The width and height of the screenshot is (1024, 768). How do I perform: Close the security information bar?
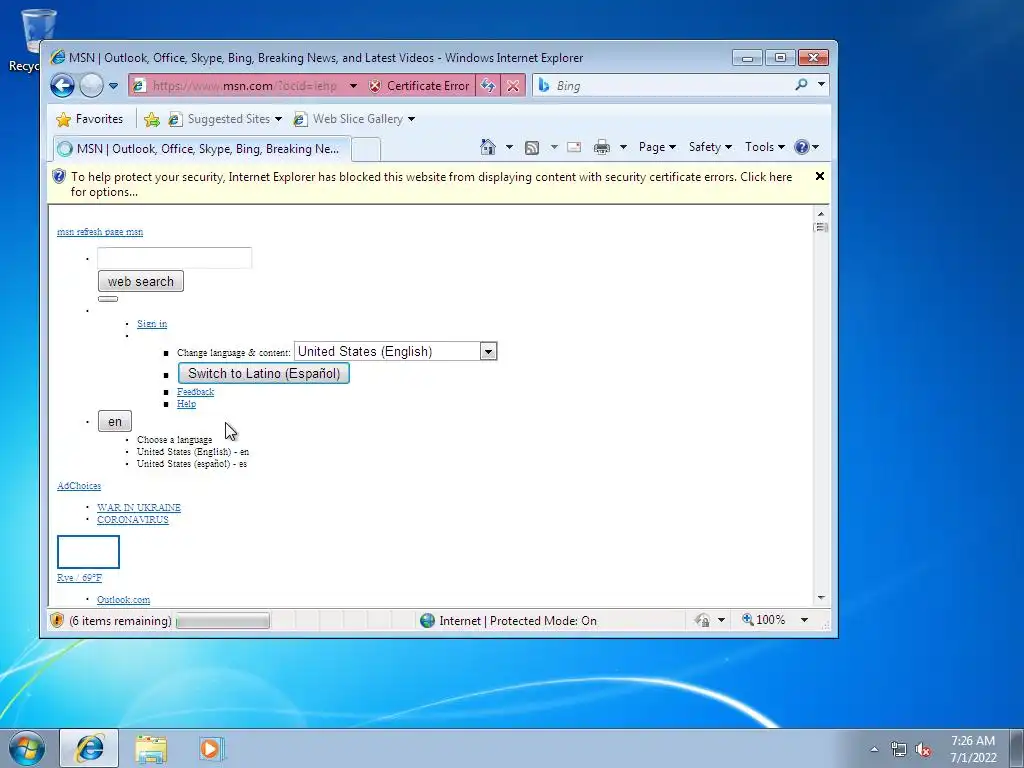pos(820,176)
